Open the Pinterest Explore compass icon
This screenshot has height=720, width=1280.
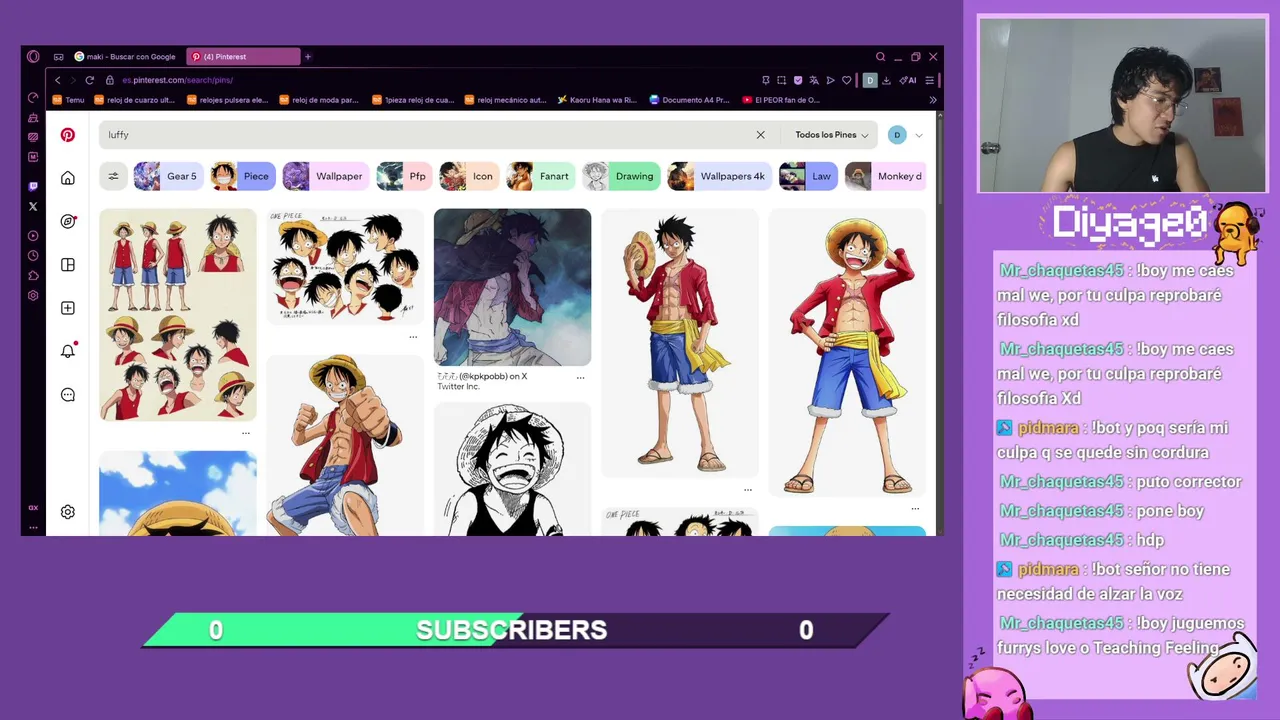click(x=68, y=221)
